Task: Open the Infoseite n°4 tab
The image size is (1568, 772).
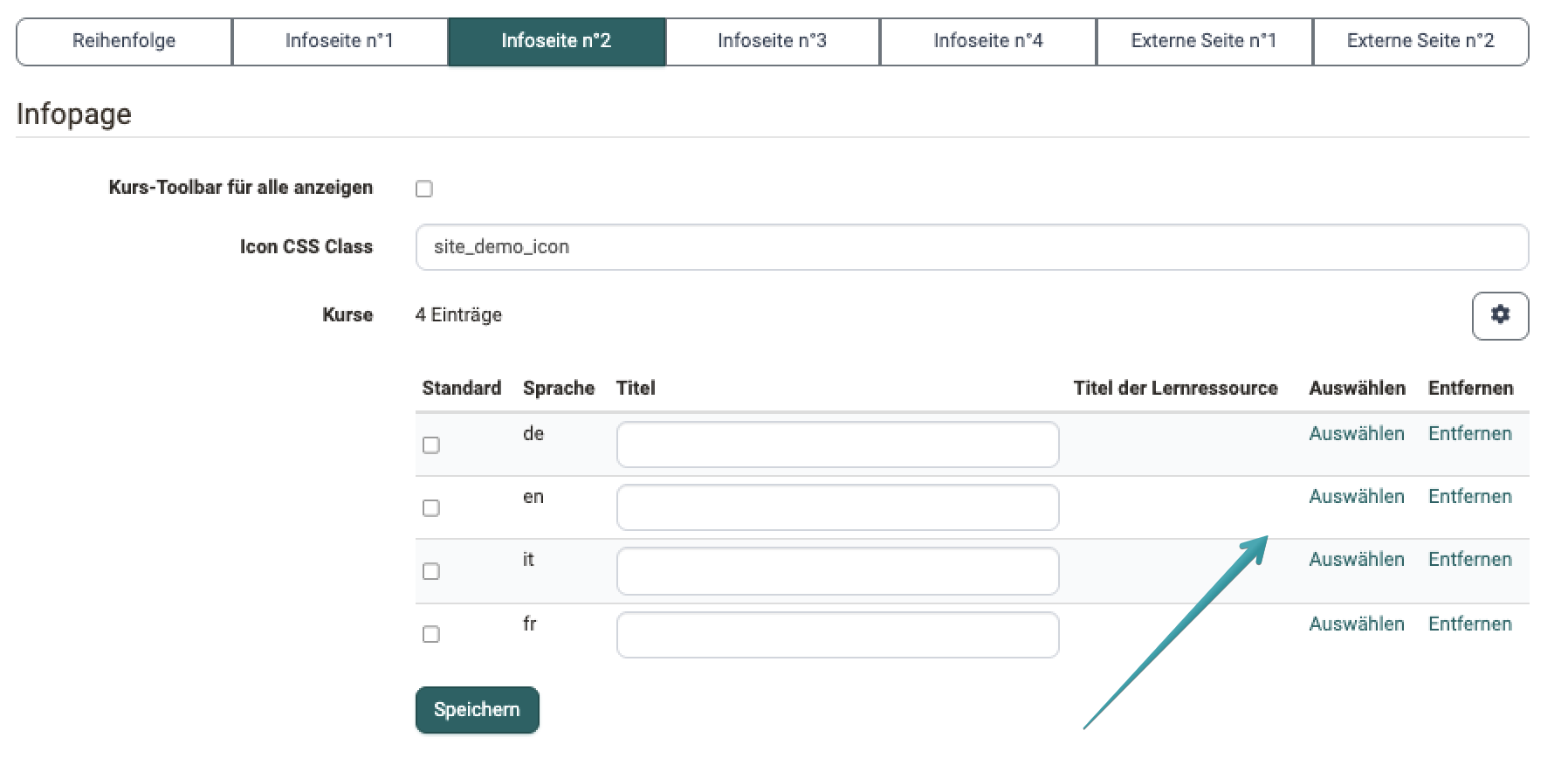Action: click(x=988, y=41)
